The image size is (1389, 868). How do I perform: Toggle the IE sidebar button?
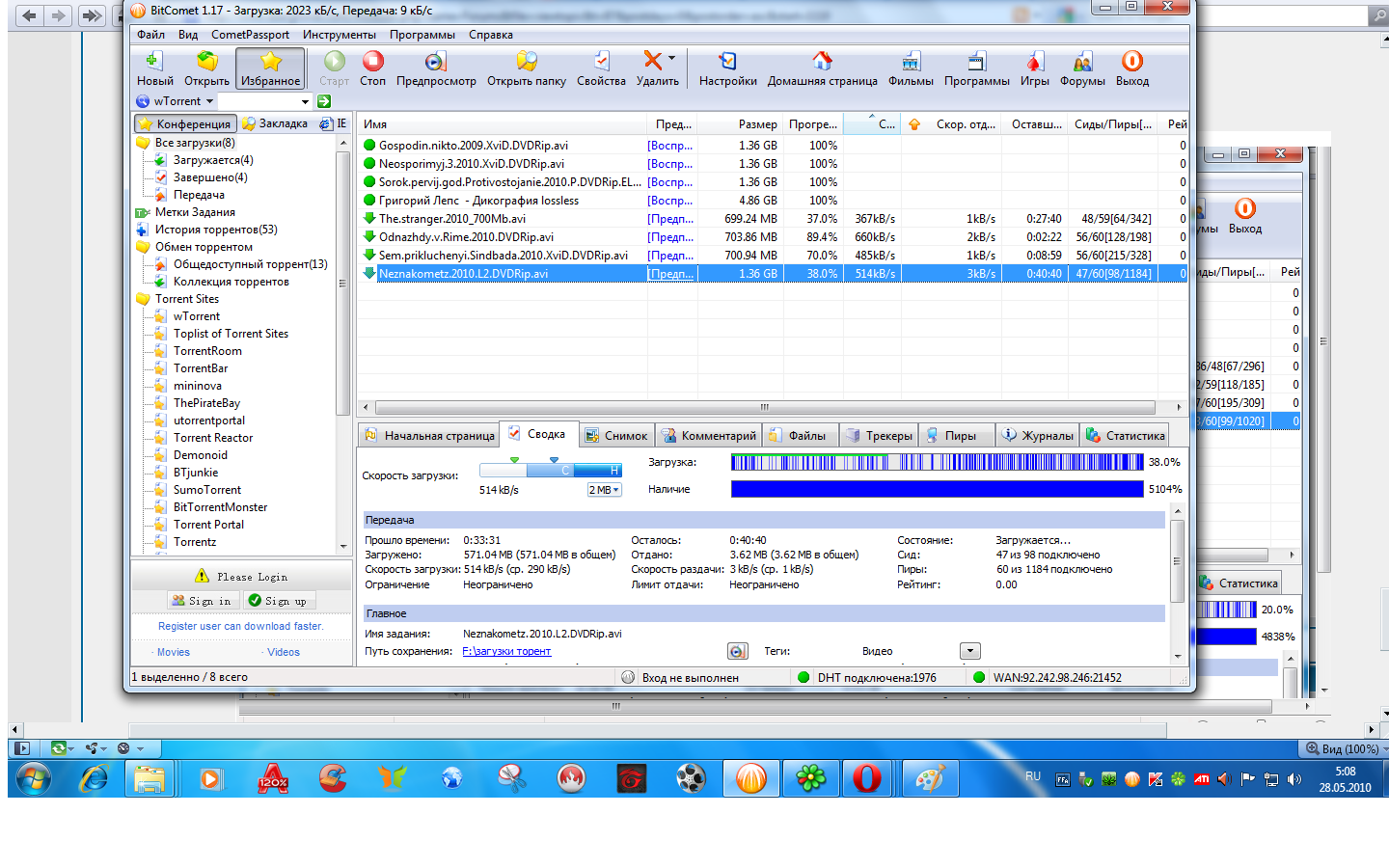coord(334,123)
